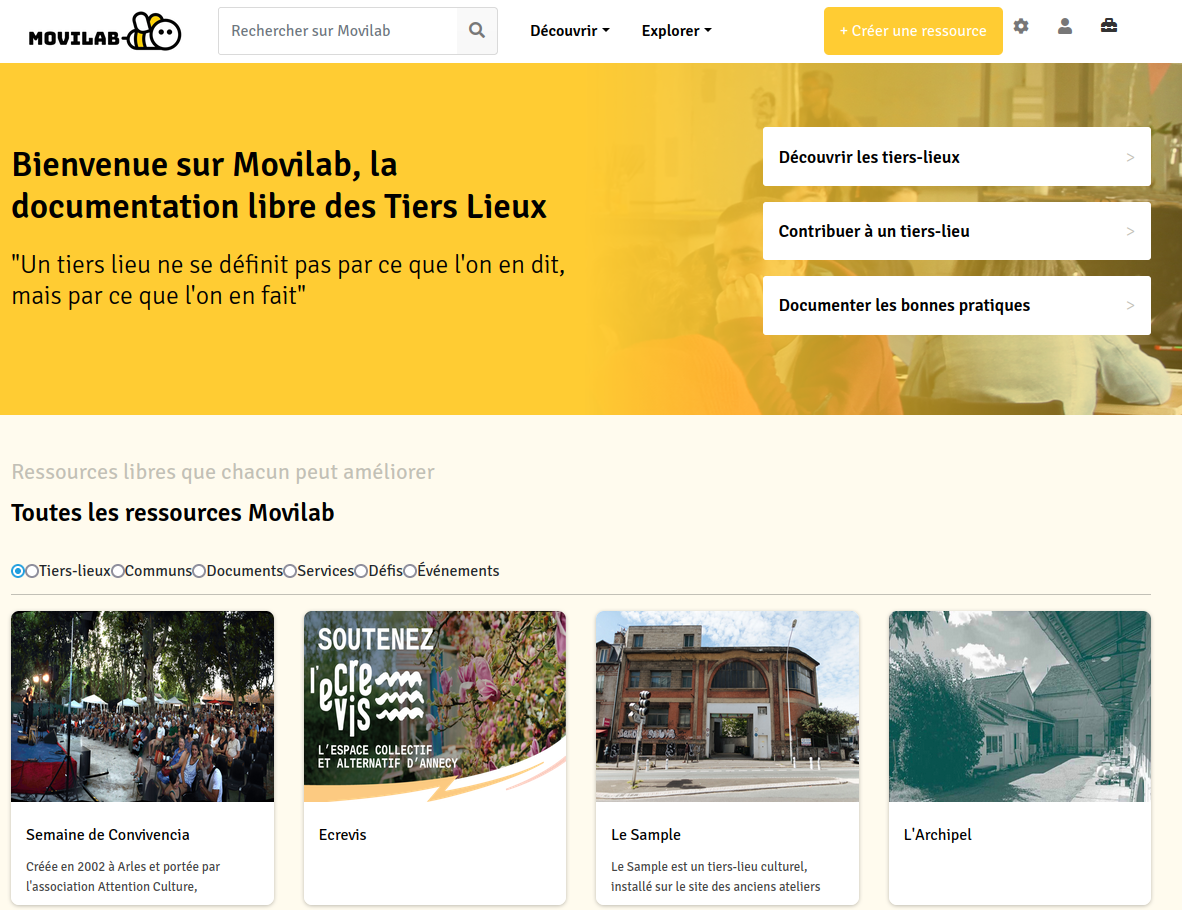Open Découvrir les tiers-lieux link
Viewport: 1182px width, 910px height.
[x=957, y=157]
